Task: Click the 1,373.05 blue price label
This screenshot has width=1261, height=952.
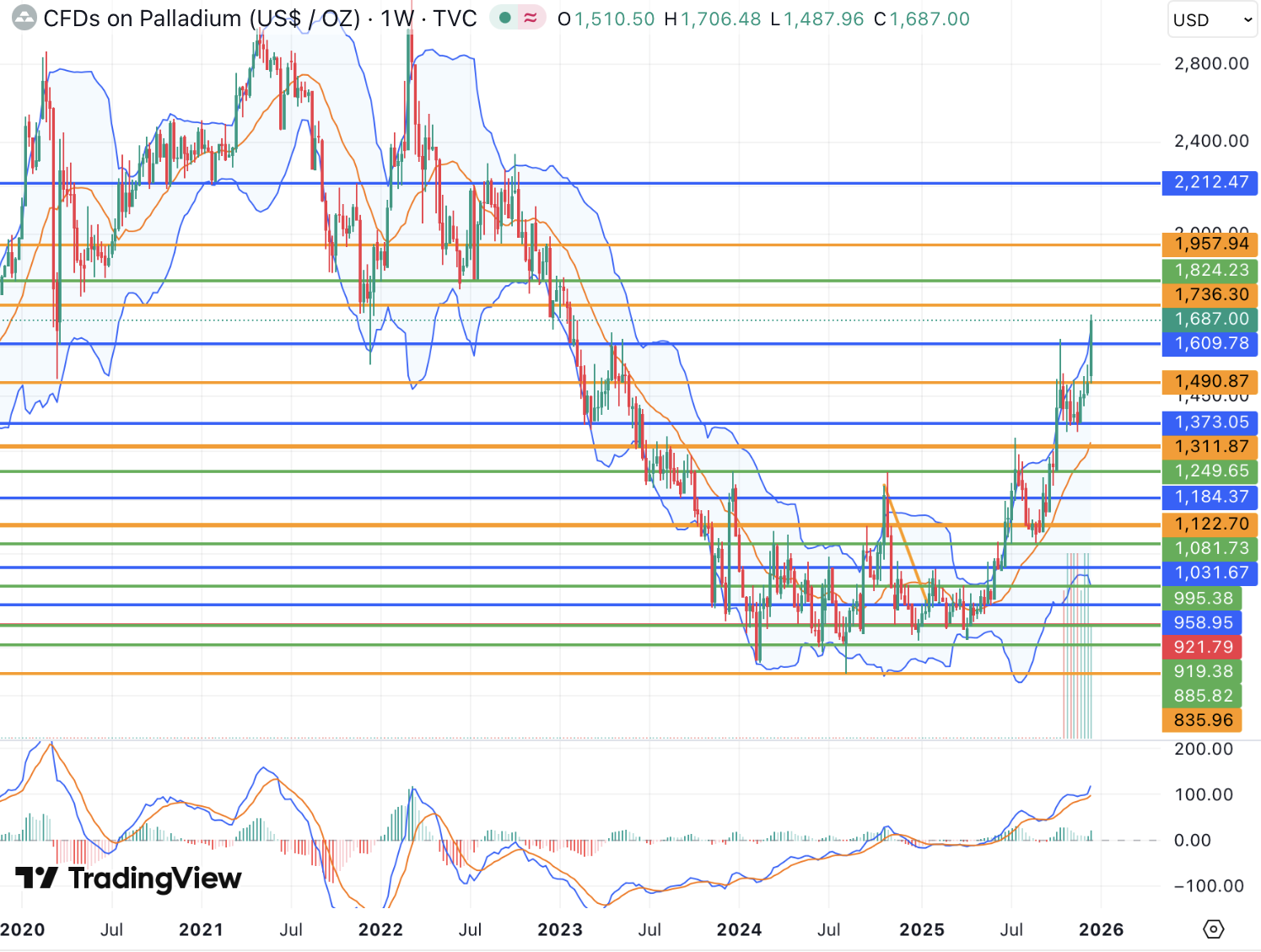Action: [x=1210, y=422]
